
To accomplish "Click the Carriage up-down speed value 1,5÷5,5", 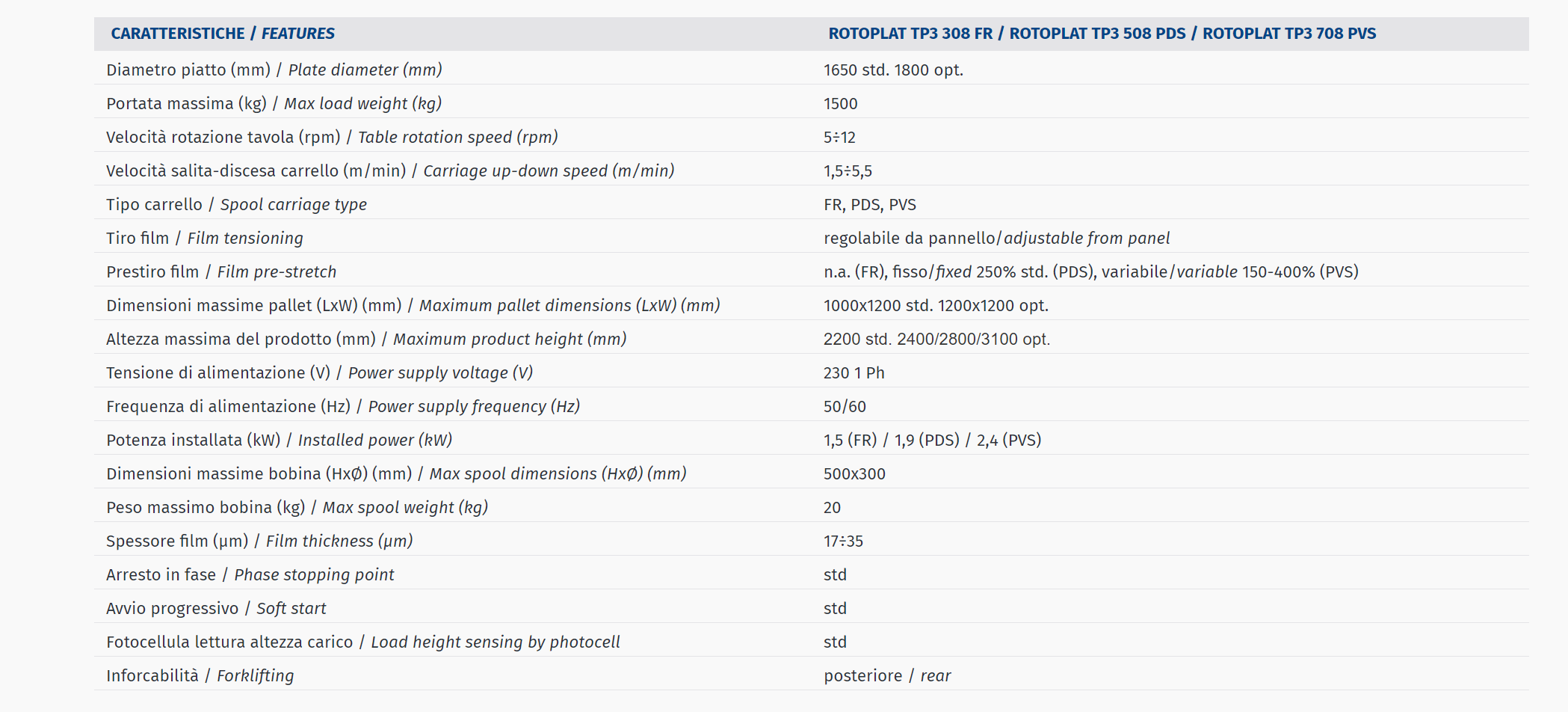I will coord(848,171).
